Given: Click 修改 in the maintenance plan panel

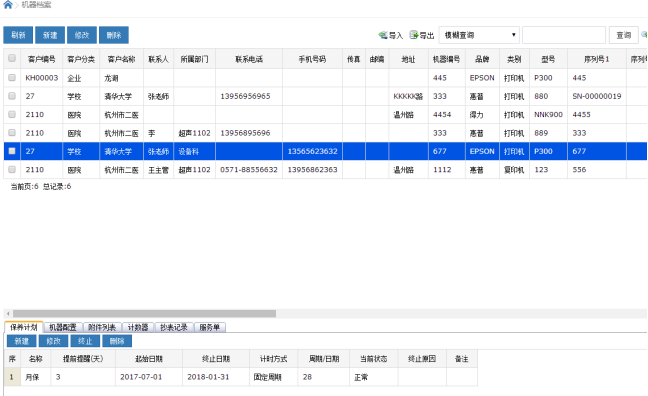Looking at the screenshot, I should coord(53,341).
